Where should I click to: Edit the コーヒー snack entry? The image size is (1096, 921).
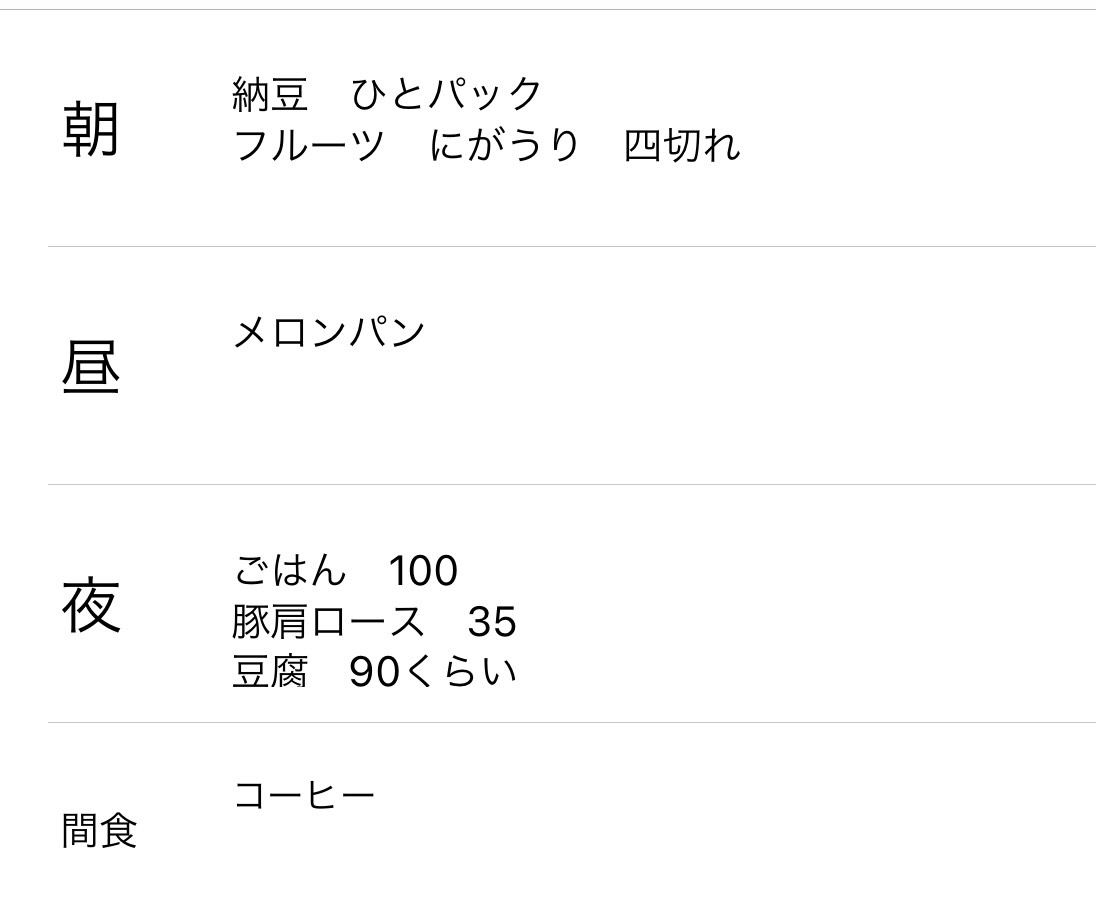(x=304, y=796)
